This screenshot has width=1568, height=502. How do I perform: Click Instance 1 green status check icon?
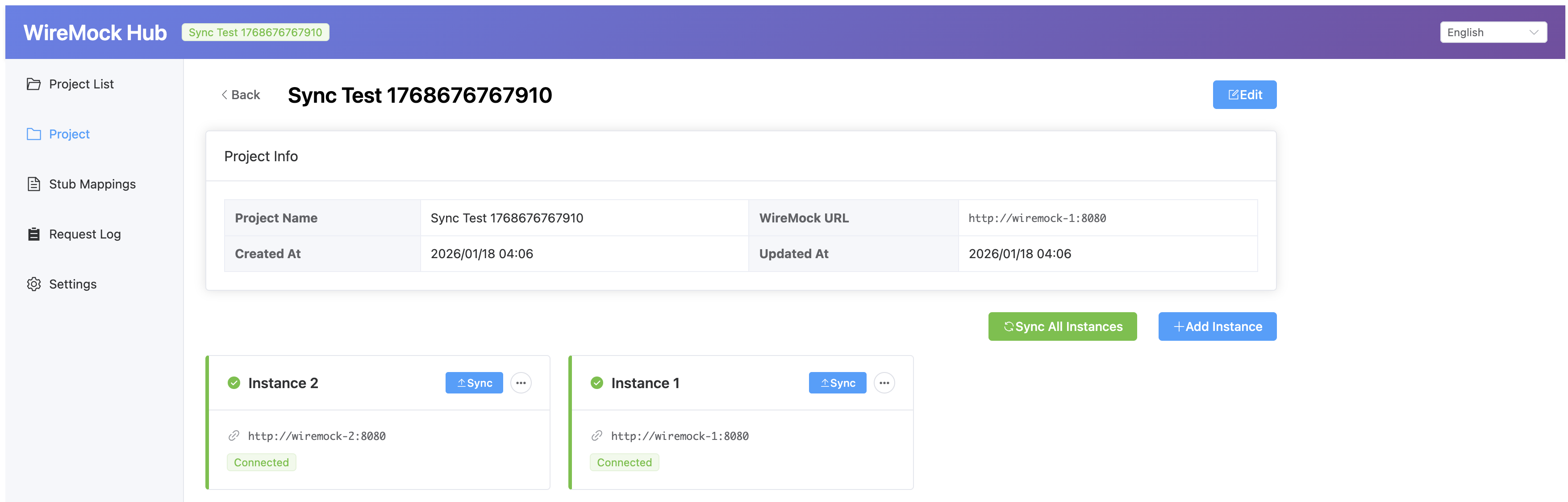tap(596, 383)
